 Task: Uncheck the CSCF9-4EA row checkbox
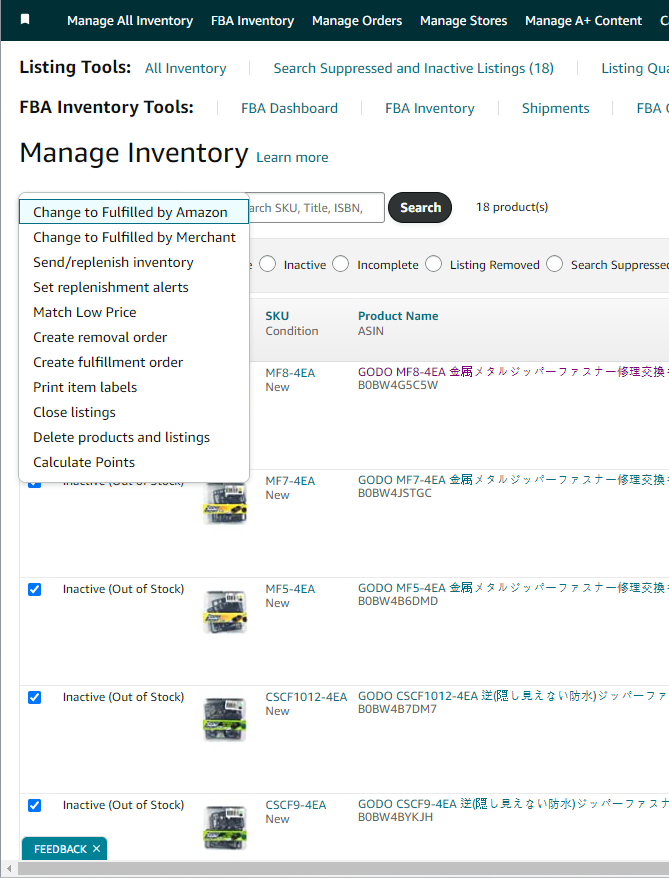tap(35, 805)
